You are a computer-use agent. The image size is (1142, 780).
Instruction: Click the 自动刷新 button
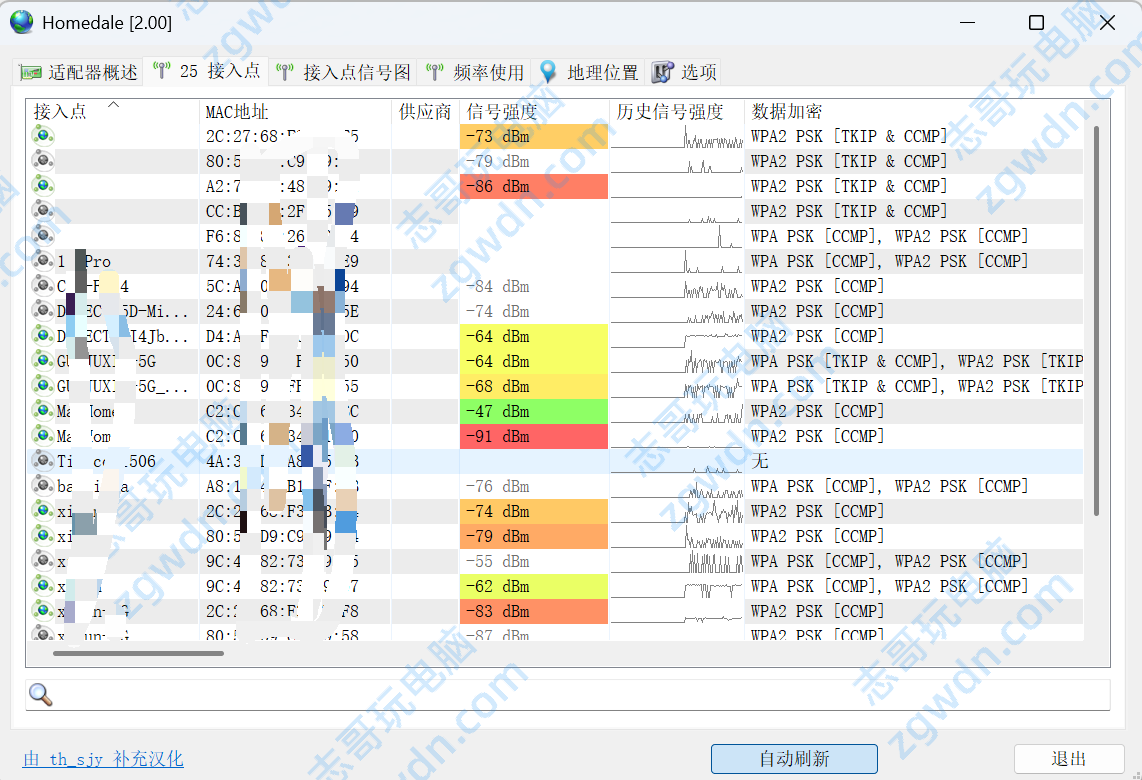[x=794, y=759]
